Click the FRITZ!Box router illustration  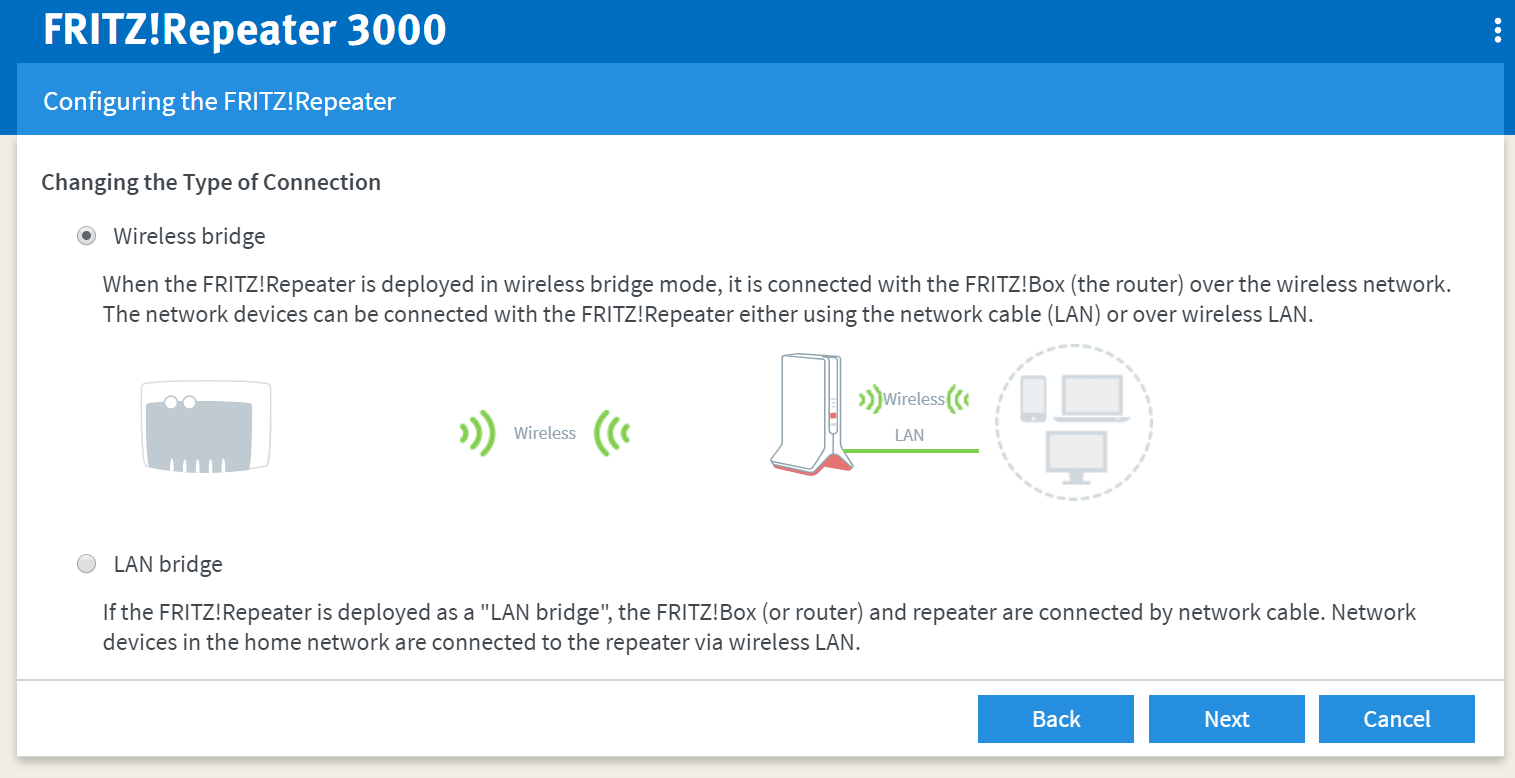[x=207, y=426]
